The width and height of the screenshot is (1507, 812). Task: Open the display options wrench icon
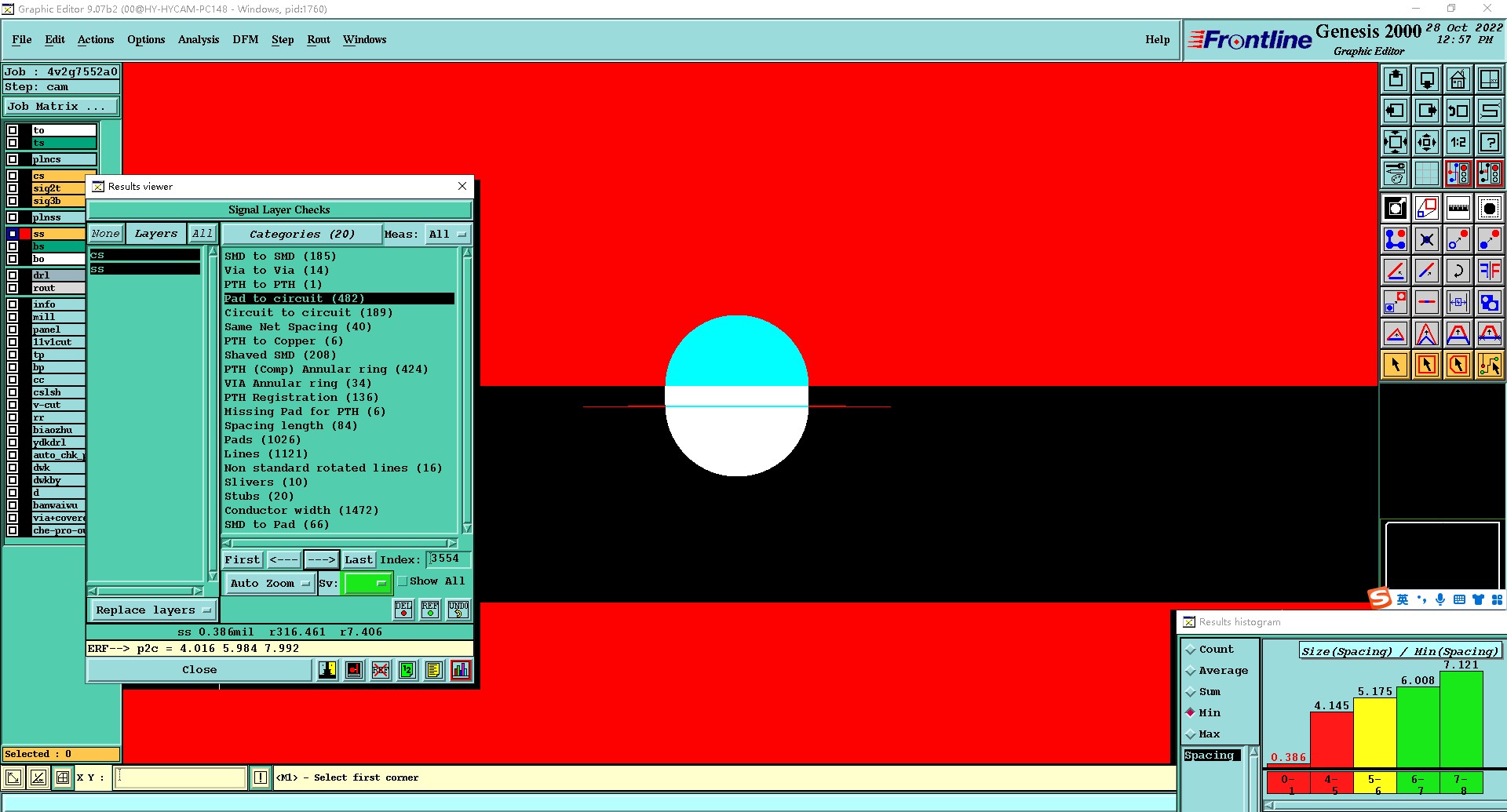pos(1396,173)
